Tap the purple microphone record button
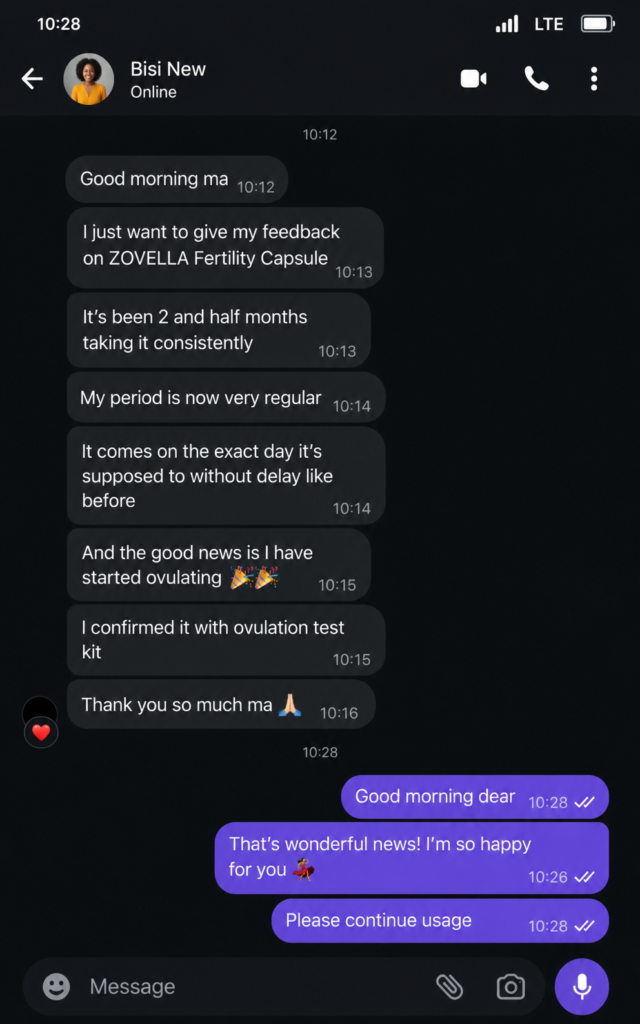The image size is (640, 1024). 581,986
